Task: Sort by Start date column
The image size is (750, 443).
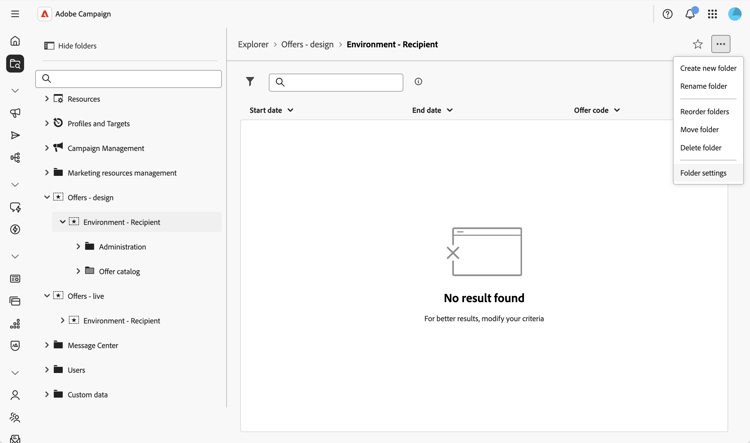Action: (x=271, y=110)
